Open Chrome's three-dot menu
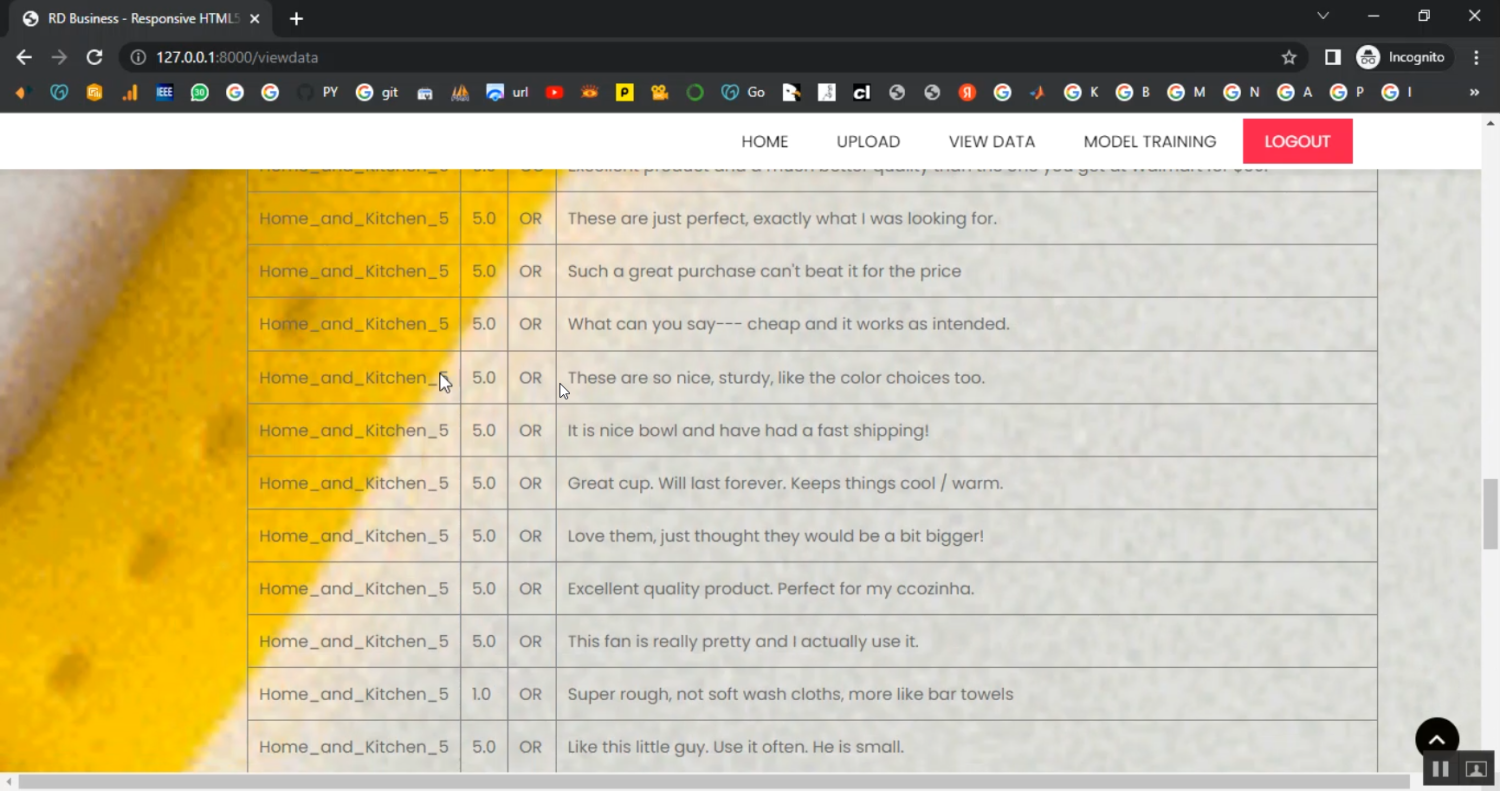 [x=1476, y=58]
